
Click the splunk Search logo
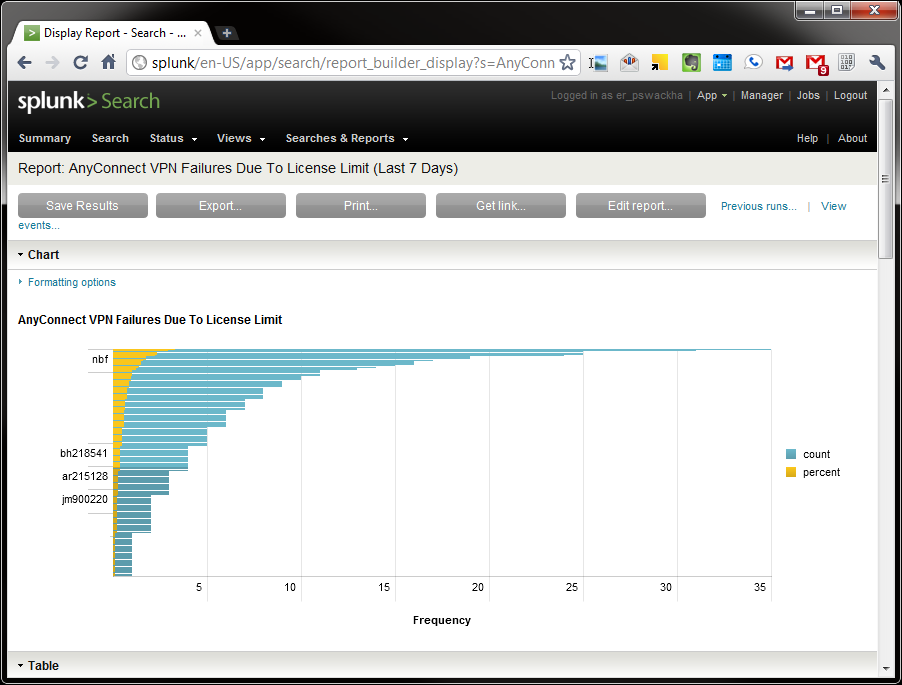[89, 101]
